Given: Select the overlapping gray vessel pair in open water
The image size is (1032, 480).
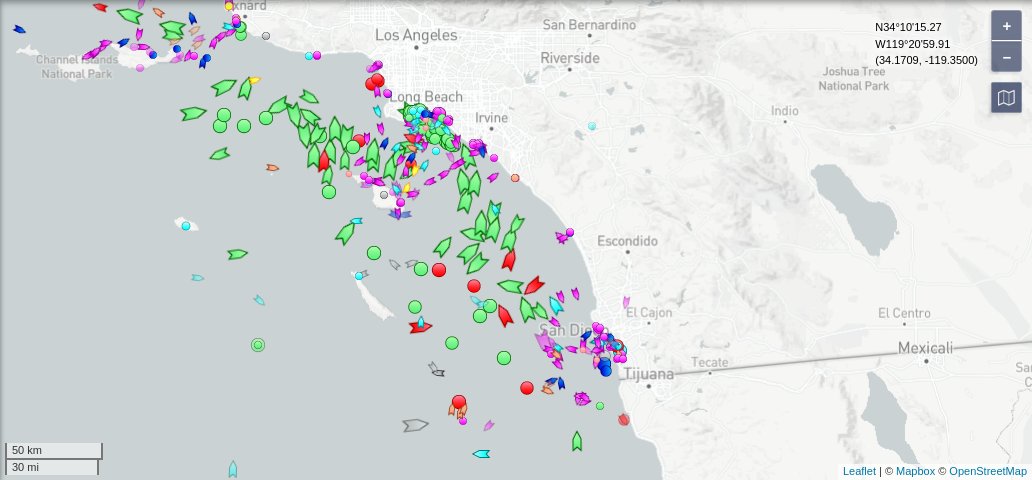Looking at the screenshot, I should 436,369.
